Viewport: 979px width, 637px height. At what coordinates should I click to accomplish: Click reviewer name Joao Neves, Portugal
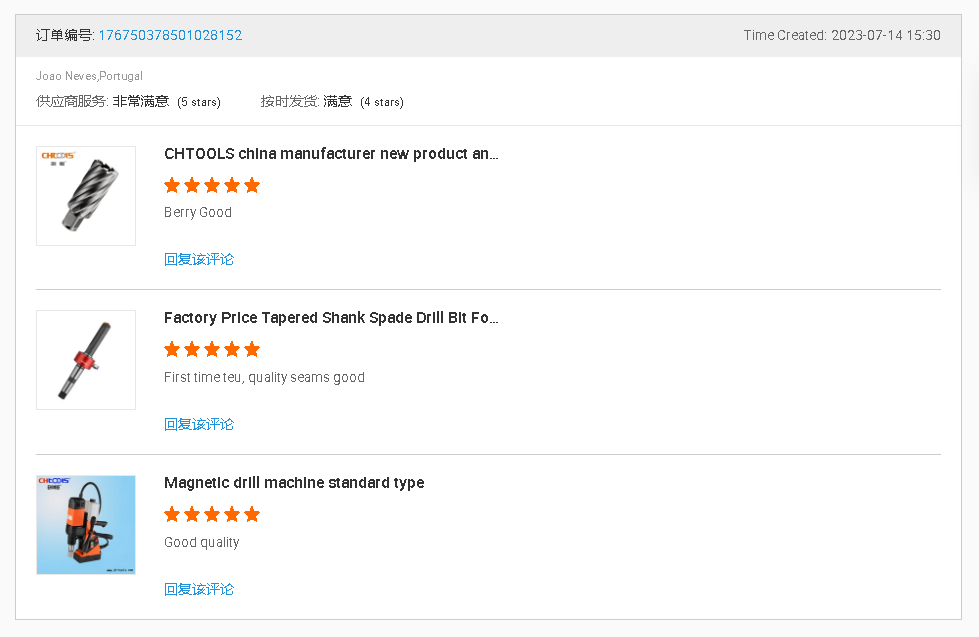pyautogui.click(x=89, y=76)
